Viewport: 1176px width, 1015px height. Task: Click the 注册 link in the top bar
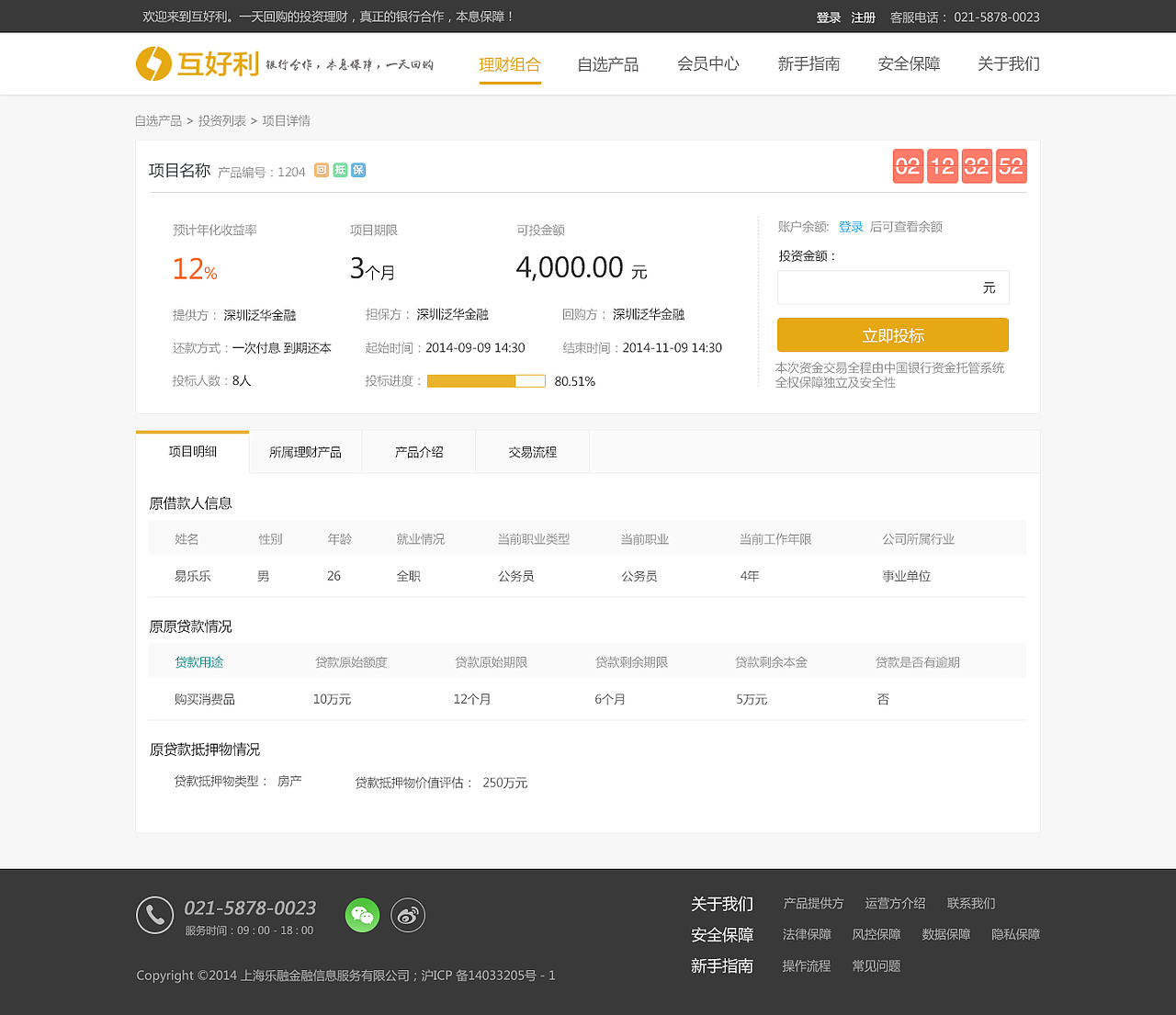pos(864,17)
